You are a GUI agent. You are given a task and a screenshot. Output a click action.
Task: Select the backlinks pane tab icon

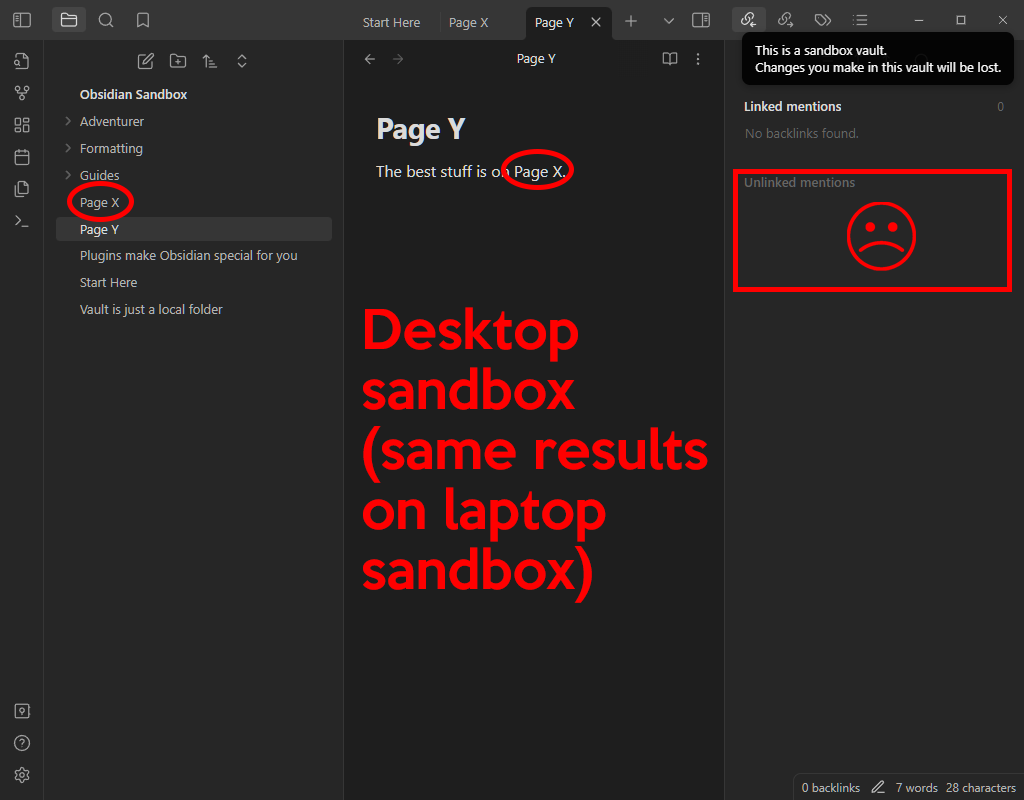(748, 20)
